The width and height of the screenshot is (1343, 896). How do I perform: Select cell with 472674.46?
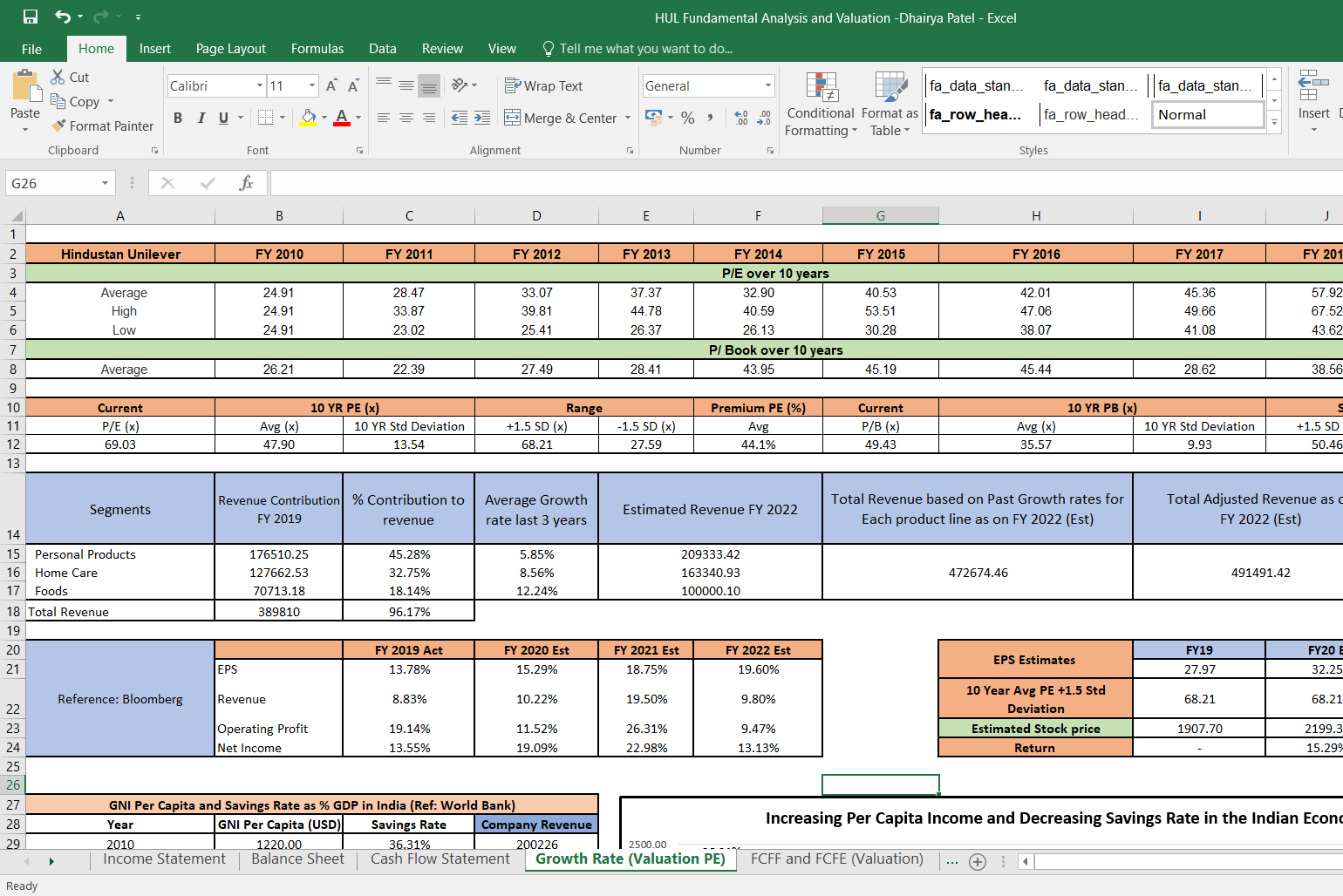978,573
